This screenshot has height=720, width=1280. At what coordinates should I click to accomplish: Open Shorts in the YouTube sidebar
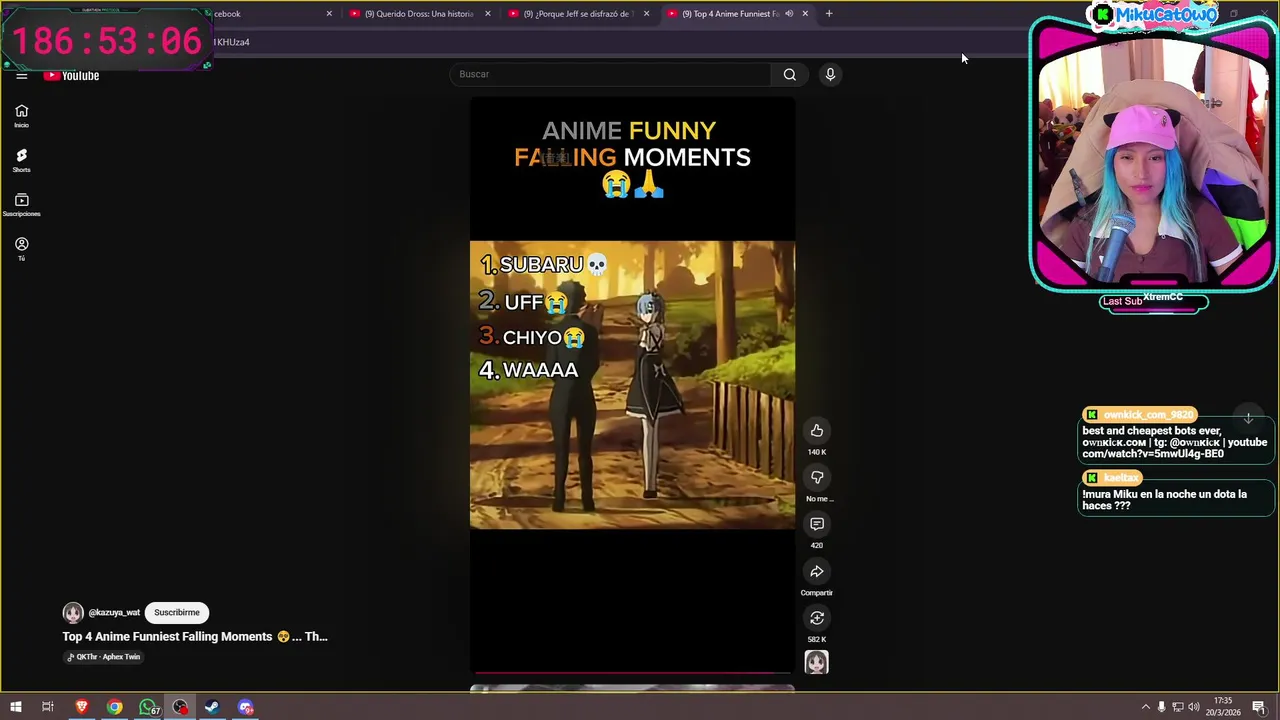point(21,160)
